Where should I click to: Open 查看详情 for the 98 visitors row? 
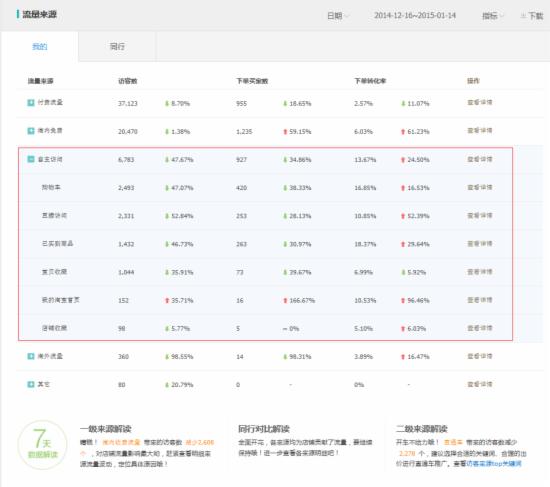click(479, 328)
